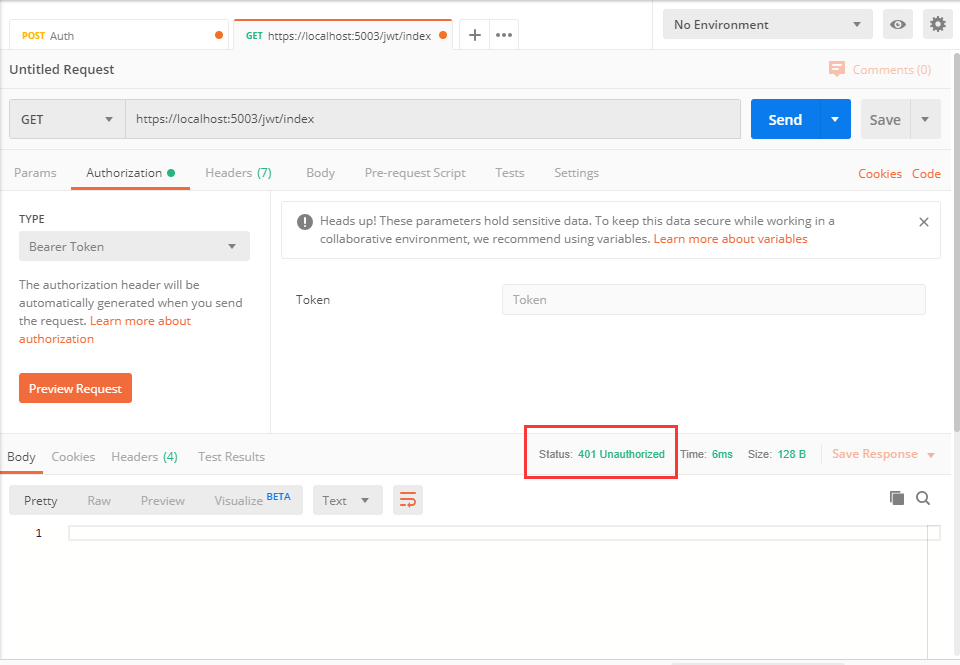Copy response body with the copy icon

897,498
